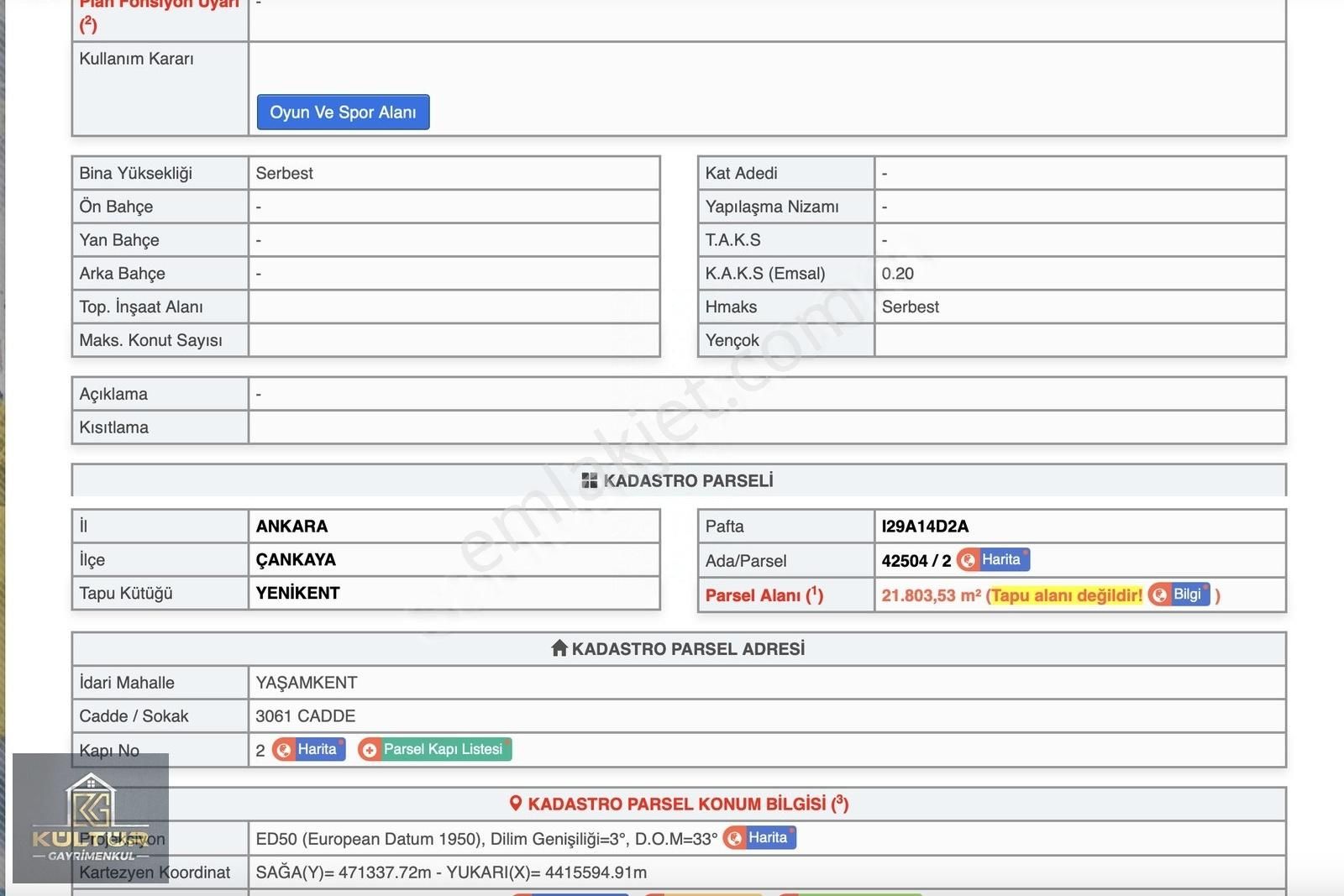
Task: Click the Bilgi button beside Parsel Alanı
Action: (1179, 595)
